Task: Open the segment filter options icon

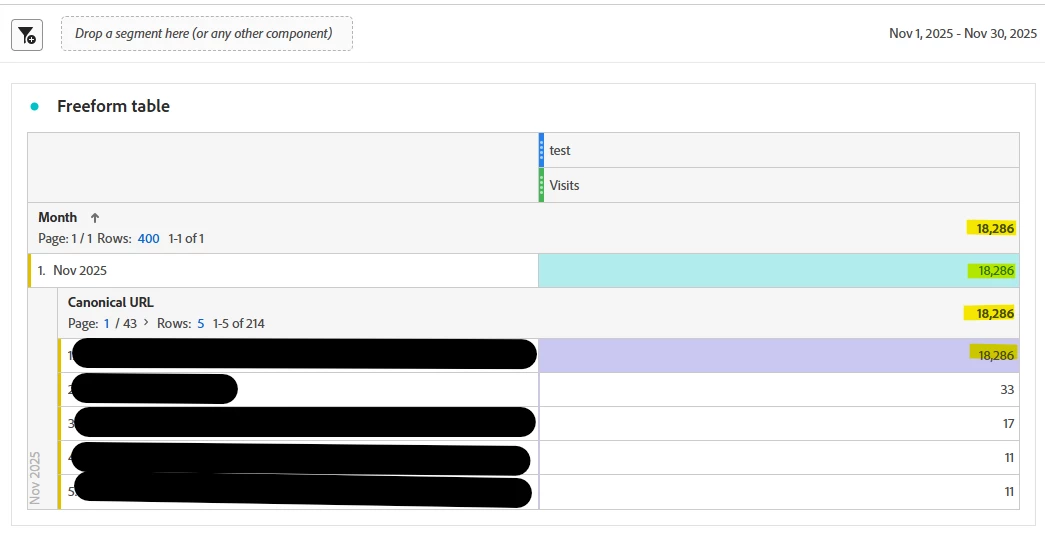Action: [27, 35]
